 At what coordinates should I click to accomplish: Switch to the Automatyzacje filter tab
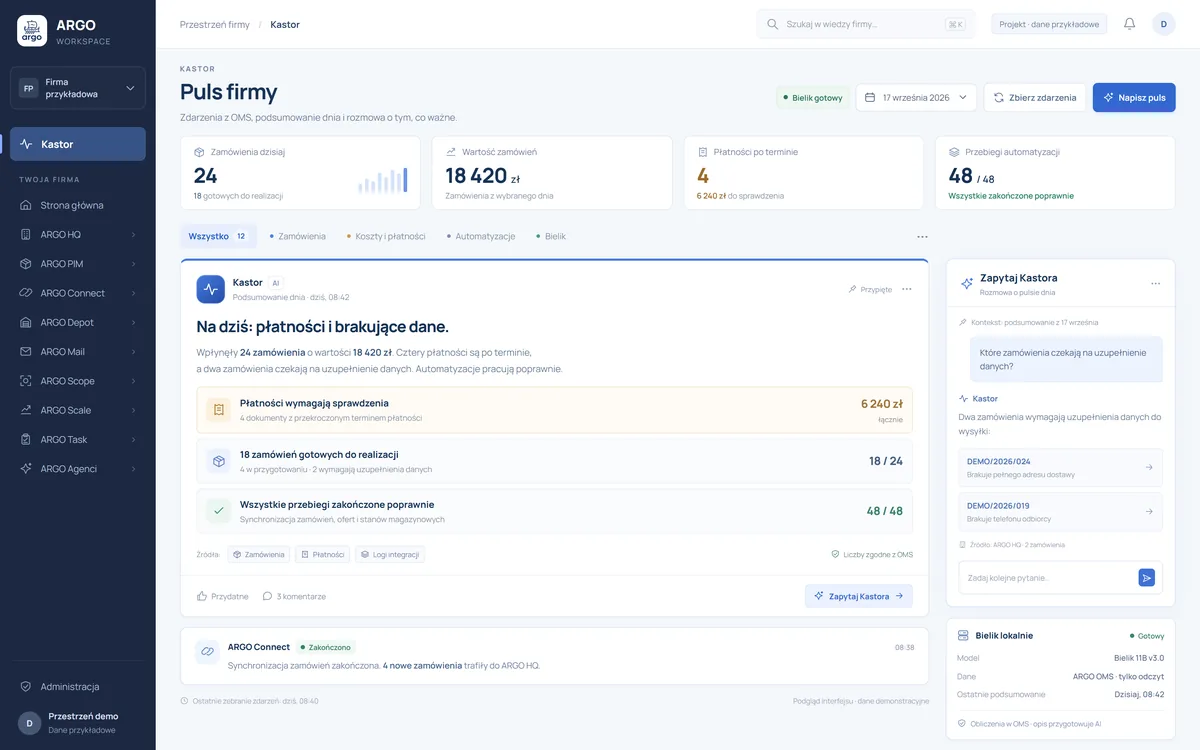point(480,236)
